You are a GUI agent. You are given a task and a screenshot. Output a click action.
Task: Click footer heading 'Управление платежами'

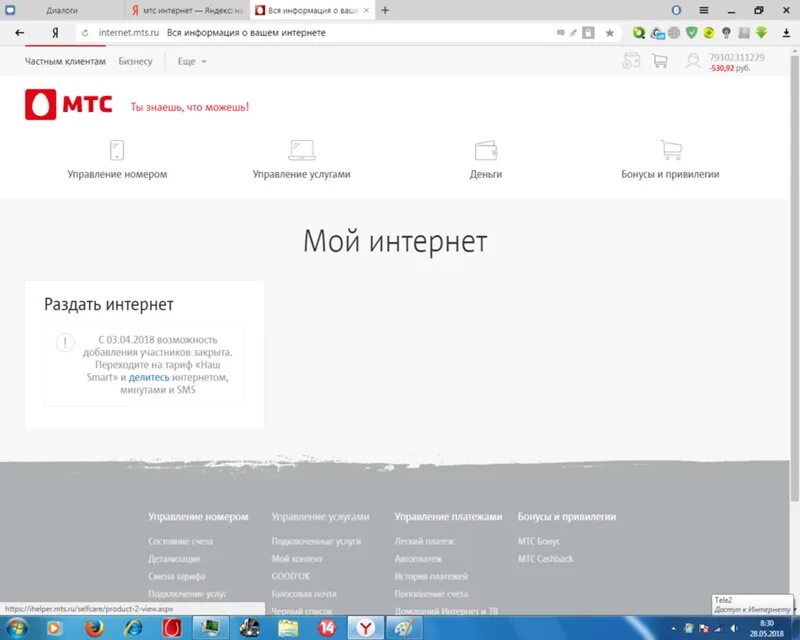[448, 516]
